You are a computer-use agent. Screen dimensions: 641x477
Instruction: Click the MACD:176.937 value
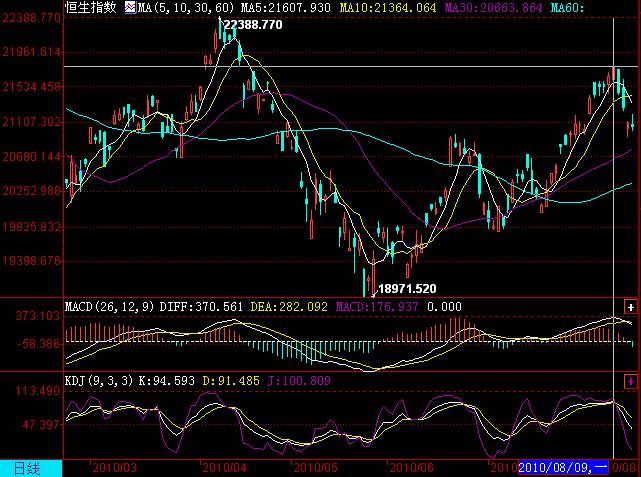pyautogui.click(x=377, y=307)
